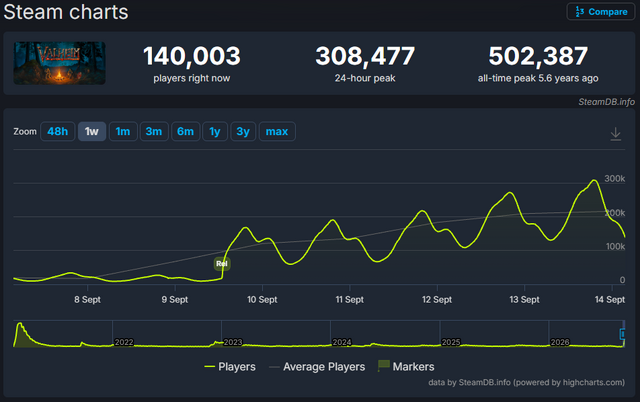
Task: Click the 2023 label in navigator
Action: (x=233, y=342)
